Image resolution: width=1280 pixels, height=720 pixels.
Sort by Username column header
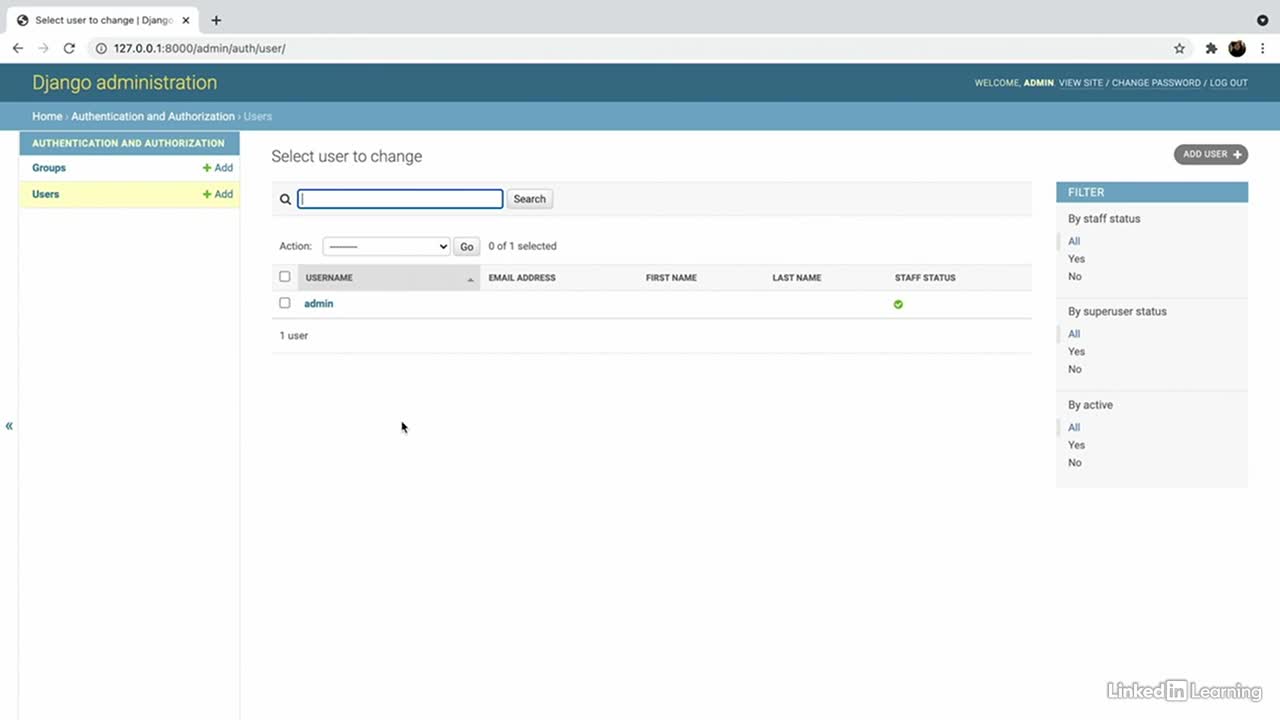tap(329, 278)
